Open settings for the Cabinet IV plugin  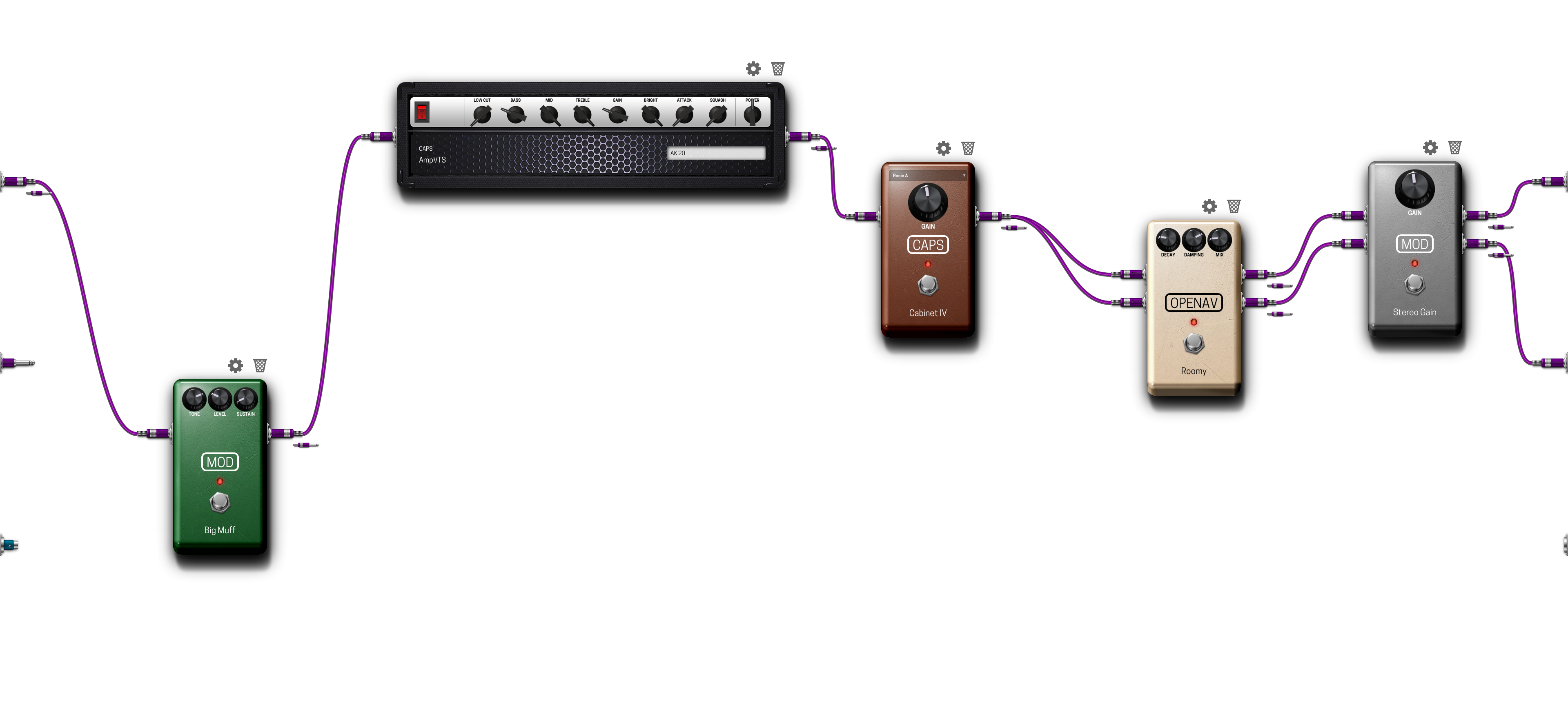pyautogui.click(x=943, y=148)
